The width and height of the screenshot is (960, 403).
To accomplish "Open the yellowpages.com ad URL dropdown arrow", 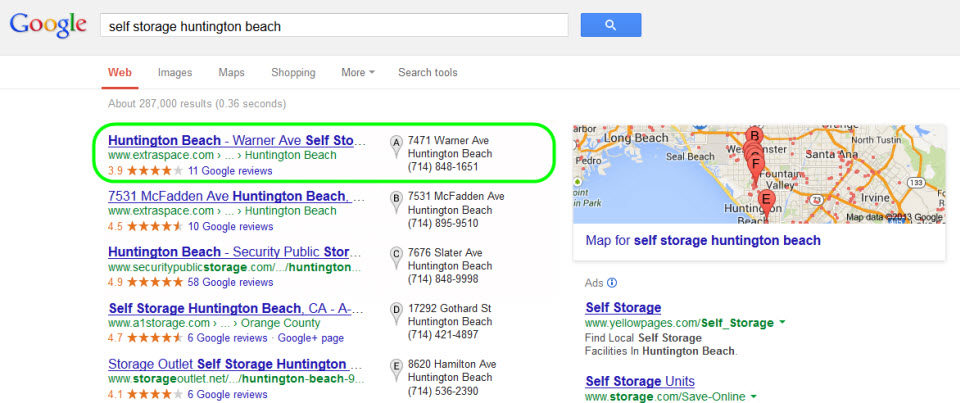I will [782, 323].
